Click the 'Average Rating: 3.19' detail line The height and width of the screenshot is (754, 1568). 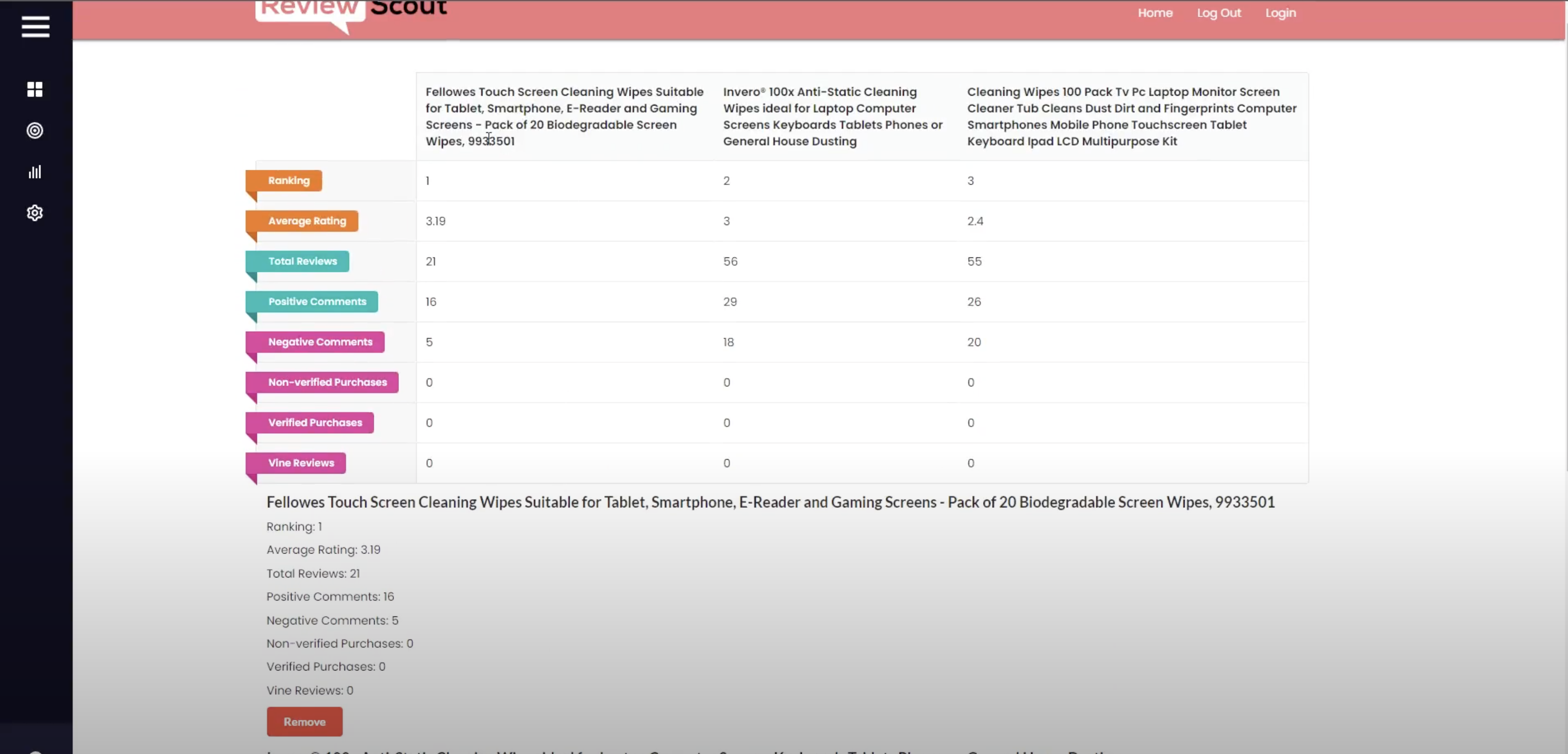tap(323, 550)
